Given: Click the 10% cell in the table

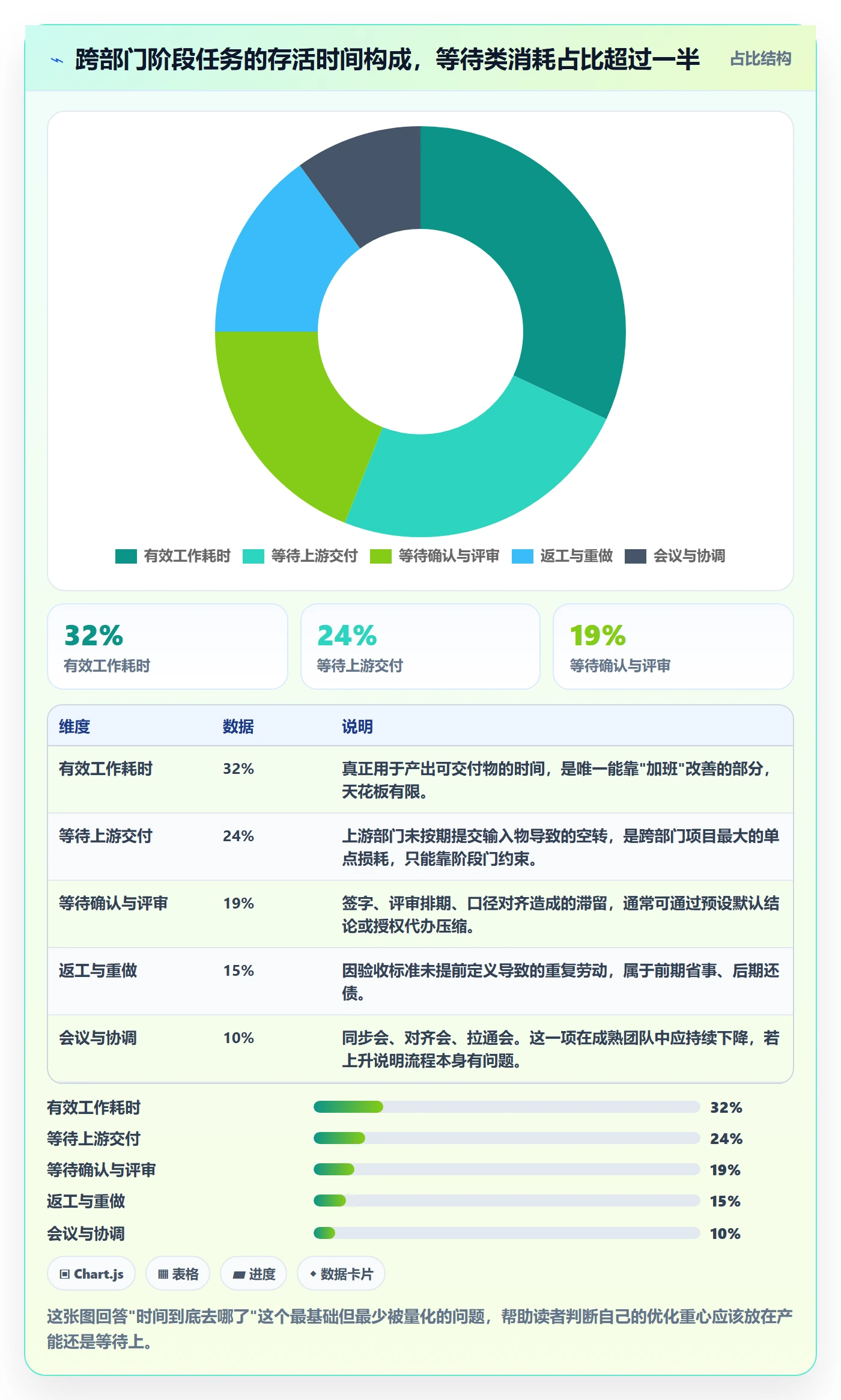Looking at the screenshot, I should [x=238, y=1038].
